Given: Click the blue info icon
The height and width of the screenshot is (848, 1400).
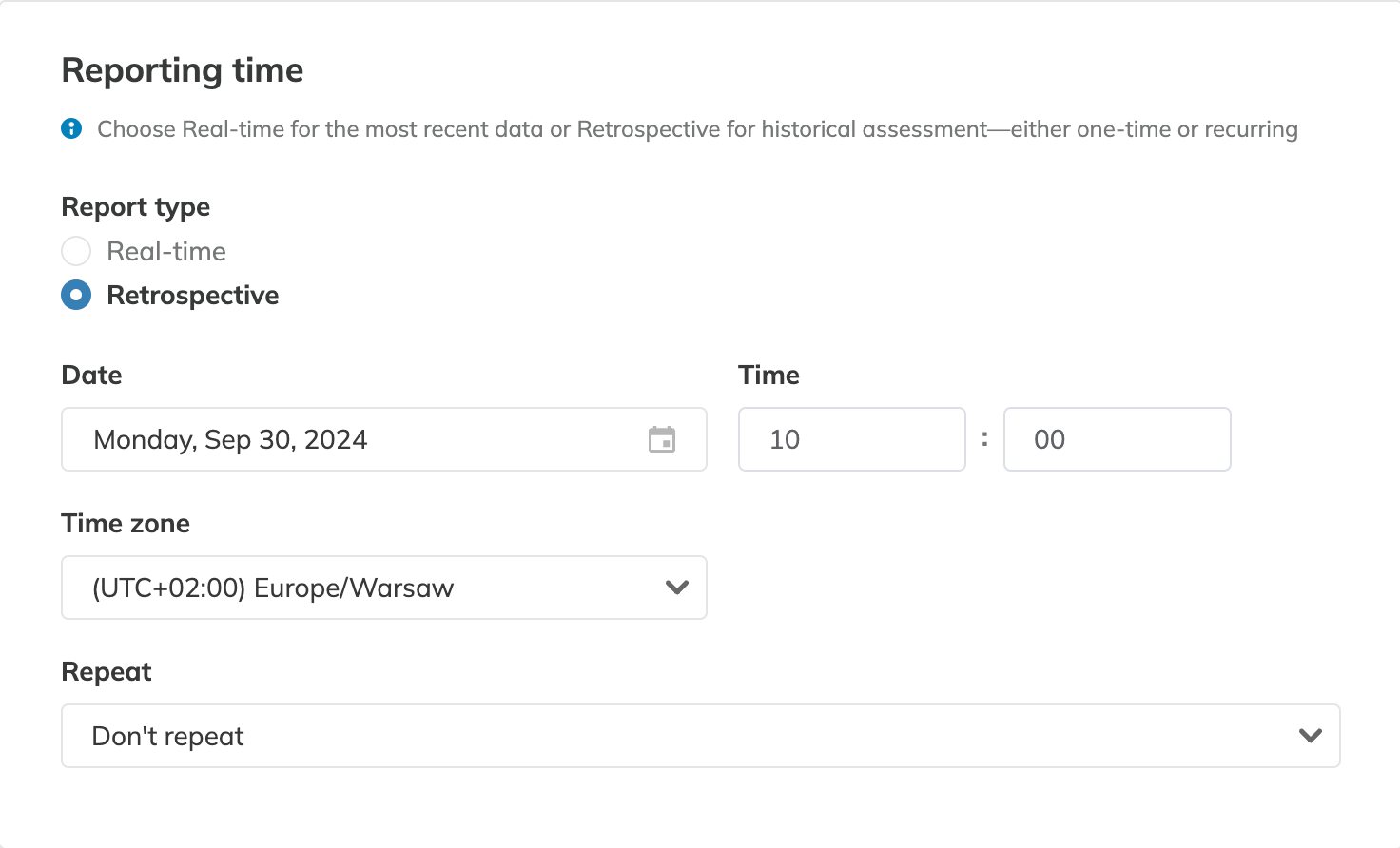Looking at the screenshot, I should click(x=71, y=128).
